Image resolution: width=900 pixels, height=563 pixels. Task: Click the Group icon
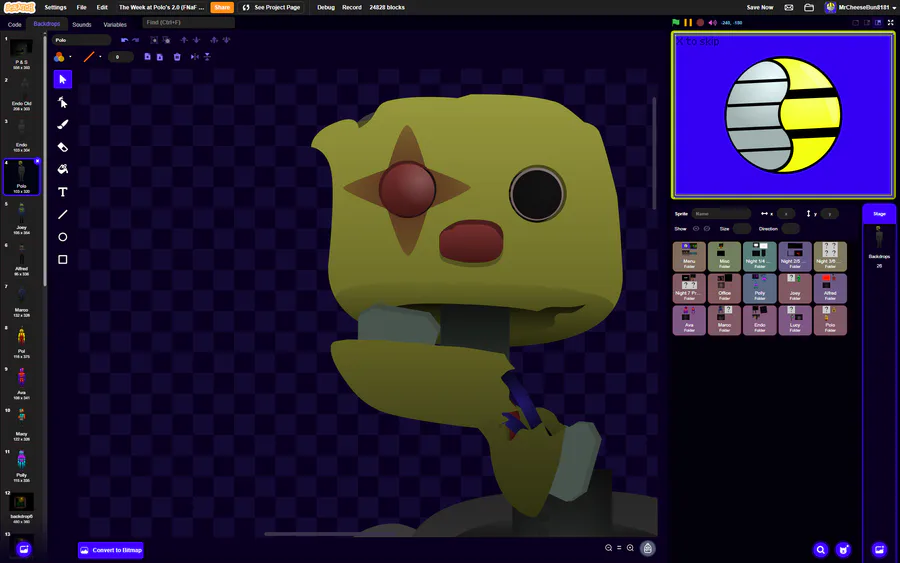(154, 40)
